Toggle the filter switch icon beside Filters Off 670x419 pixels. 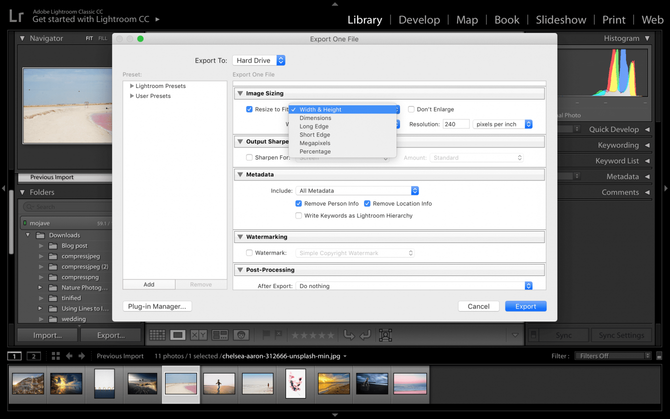click(659, 356)
